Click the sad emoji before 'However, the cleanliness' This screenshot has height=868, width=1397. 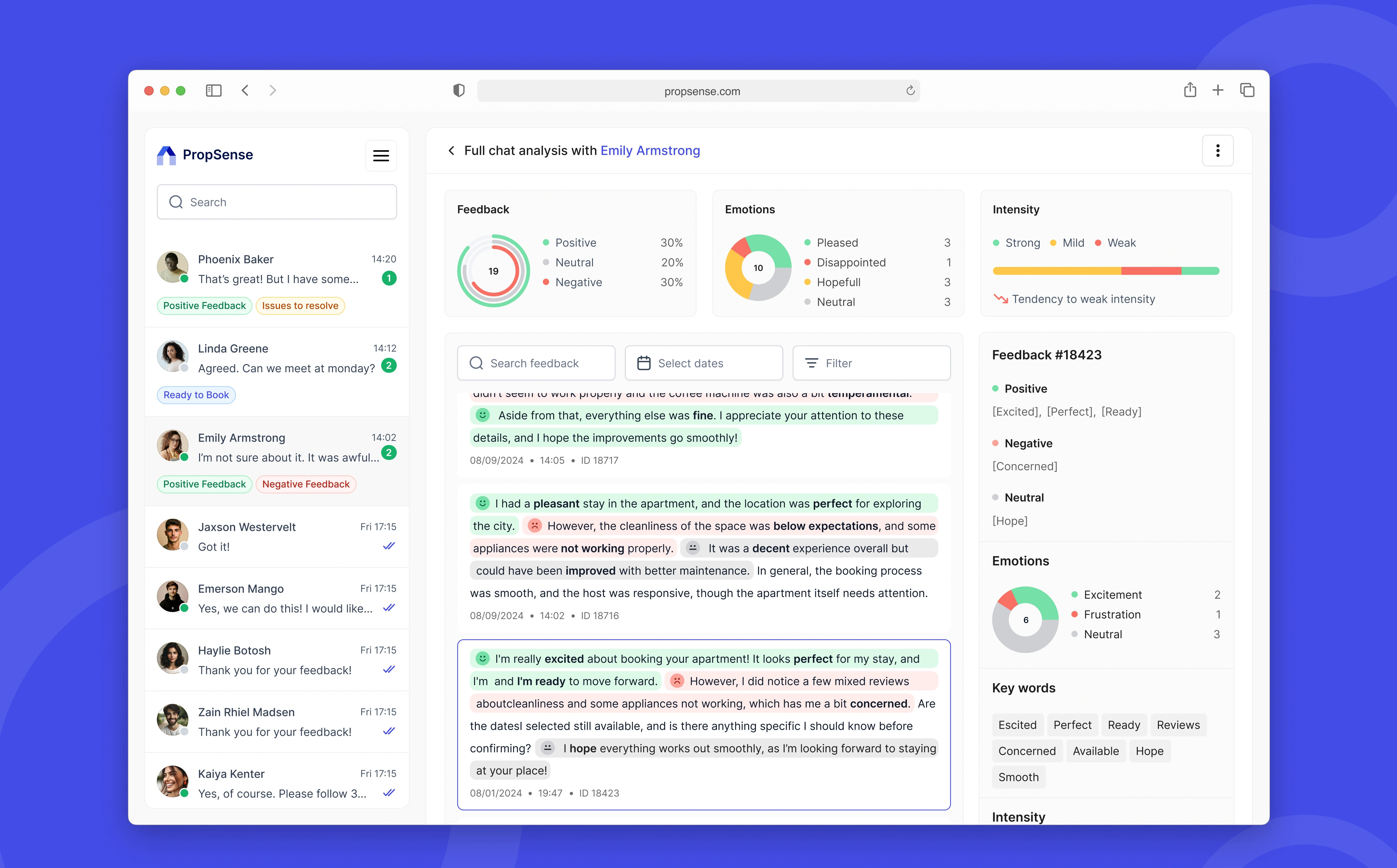click(534, 525)
